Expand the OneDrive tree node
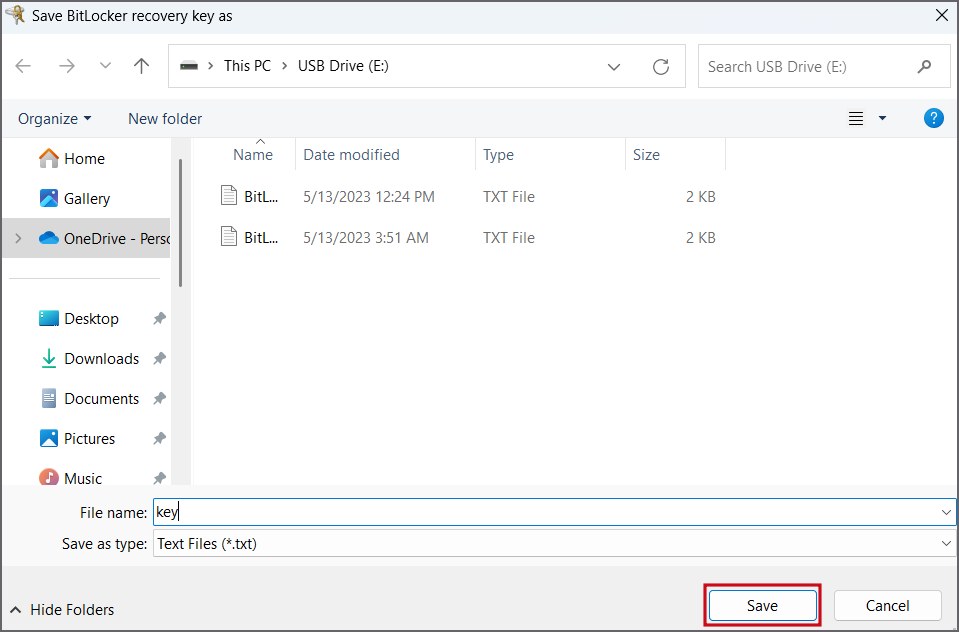The width and height of the screenshot is (959, 632). point(18,238)
